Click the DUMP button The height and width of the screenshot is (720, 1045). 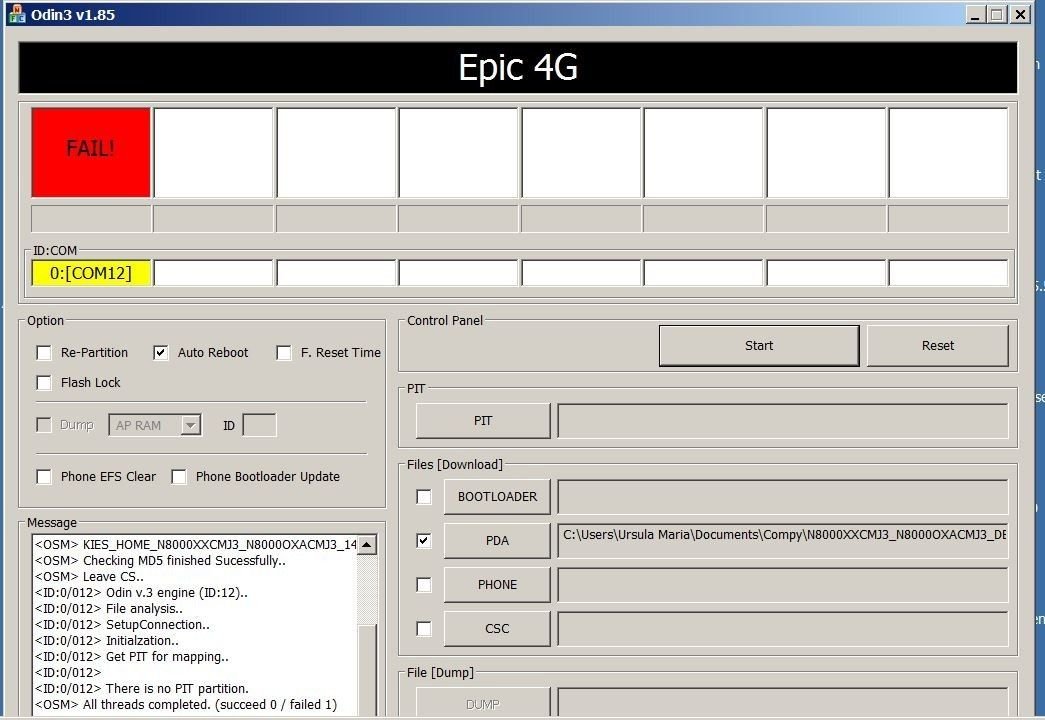483,703
